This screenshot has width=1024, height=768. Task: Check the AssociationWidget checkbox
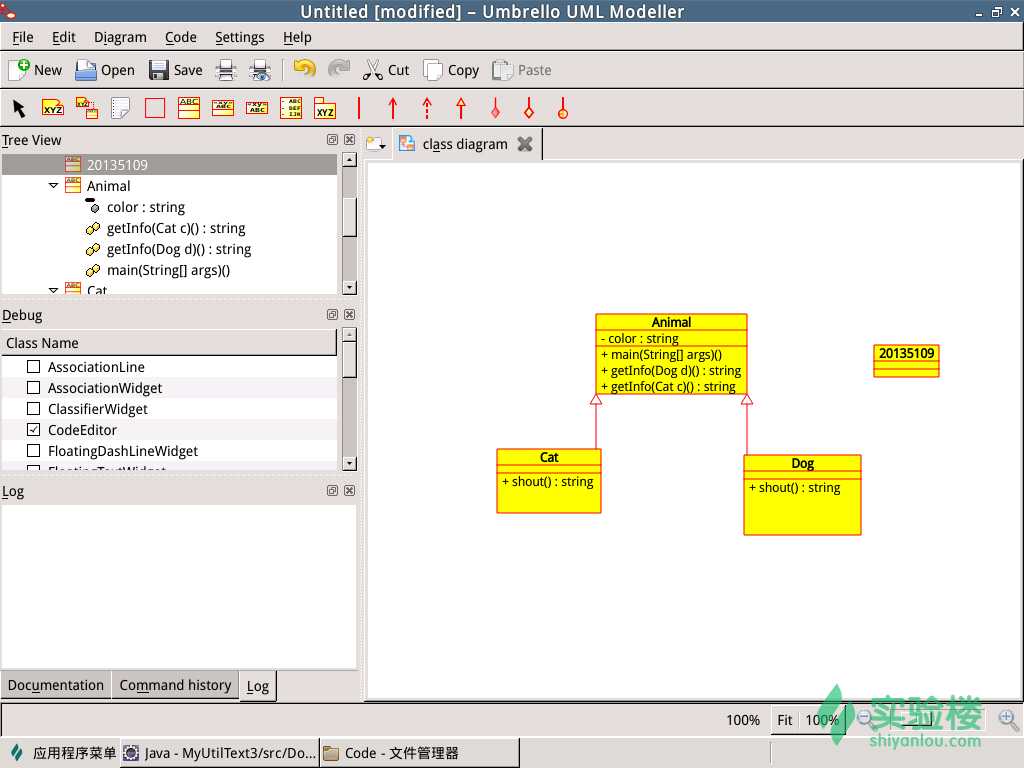33,387
